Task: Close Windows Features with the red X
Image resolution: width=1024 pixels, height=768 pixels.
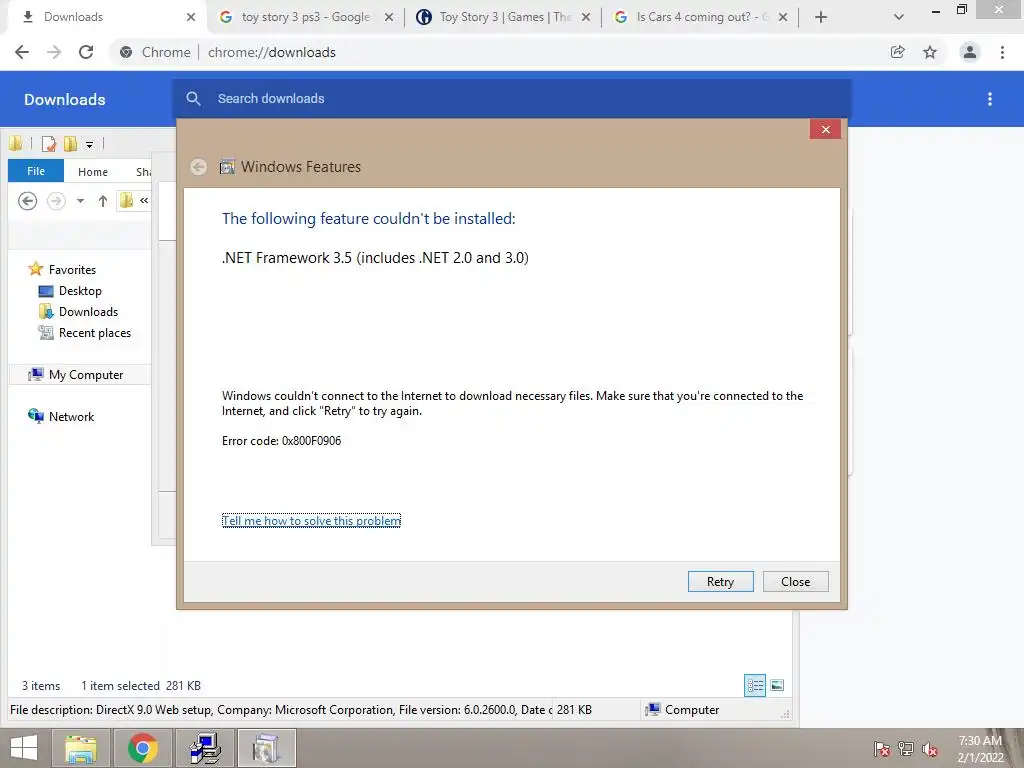Action: 825,129
